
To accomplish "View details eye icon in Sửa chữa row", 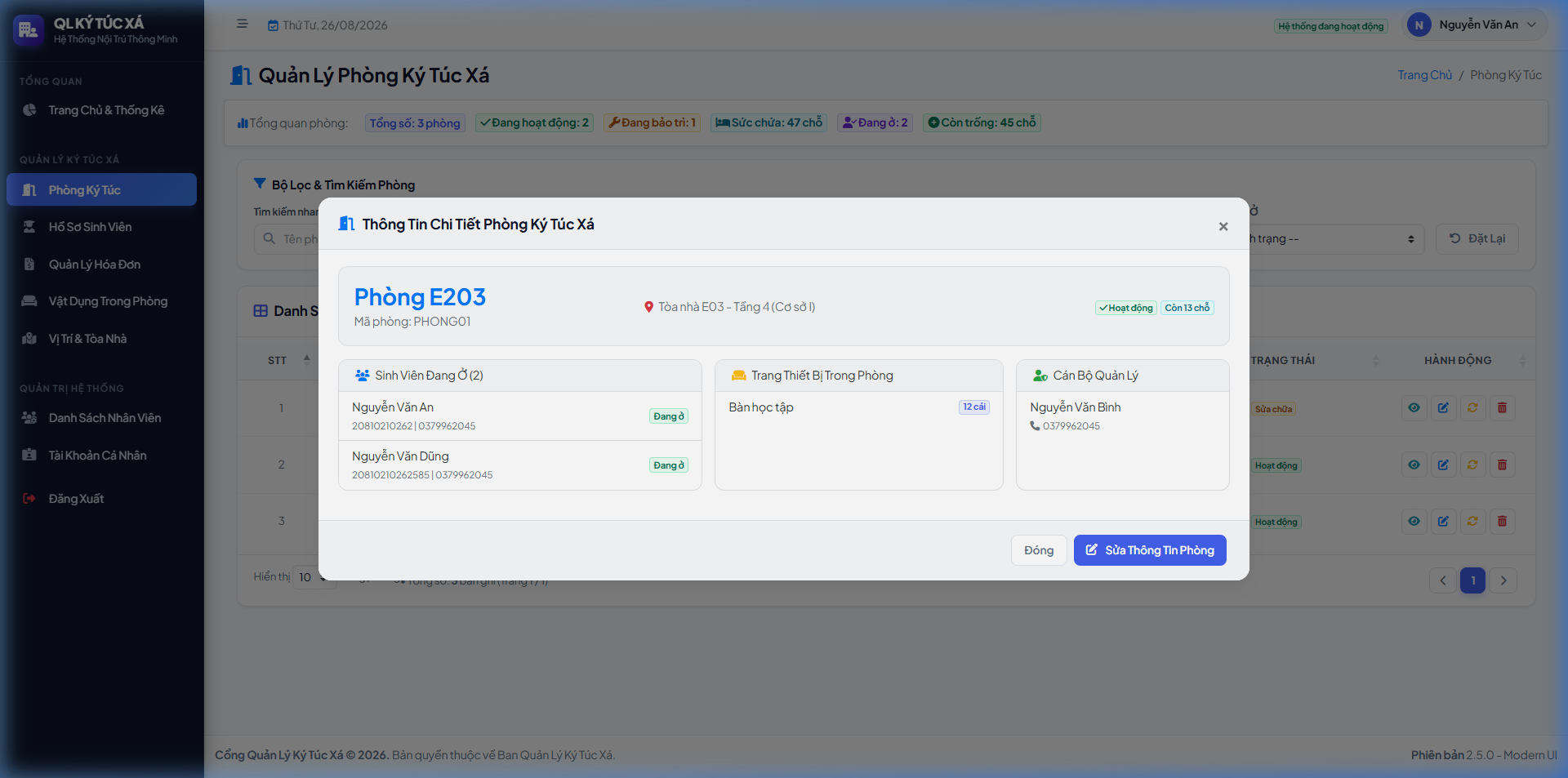I will click(1414, 407).
